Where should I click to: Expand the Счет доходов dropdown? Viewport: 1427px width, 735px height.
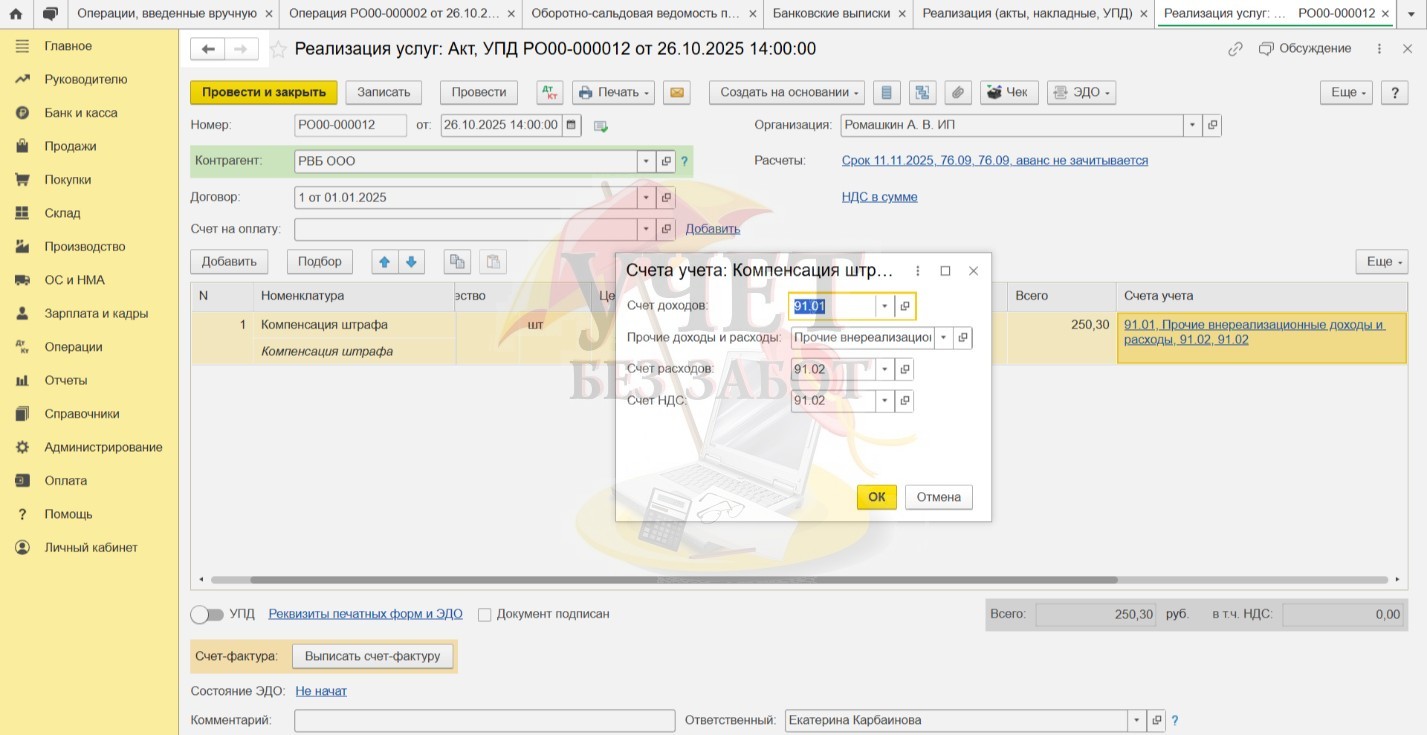pos(884,306)
